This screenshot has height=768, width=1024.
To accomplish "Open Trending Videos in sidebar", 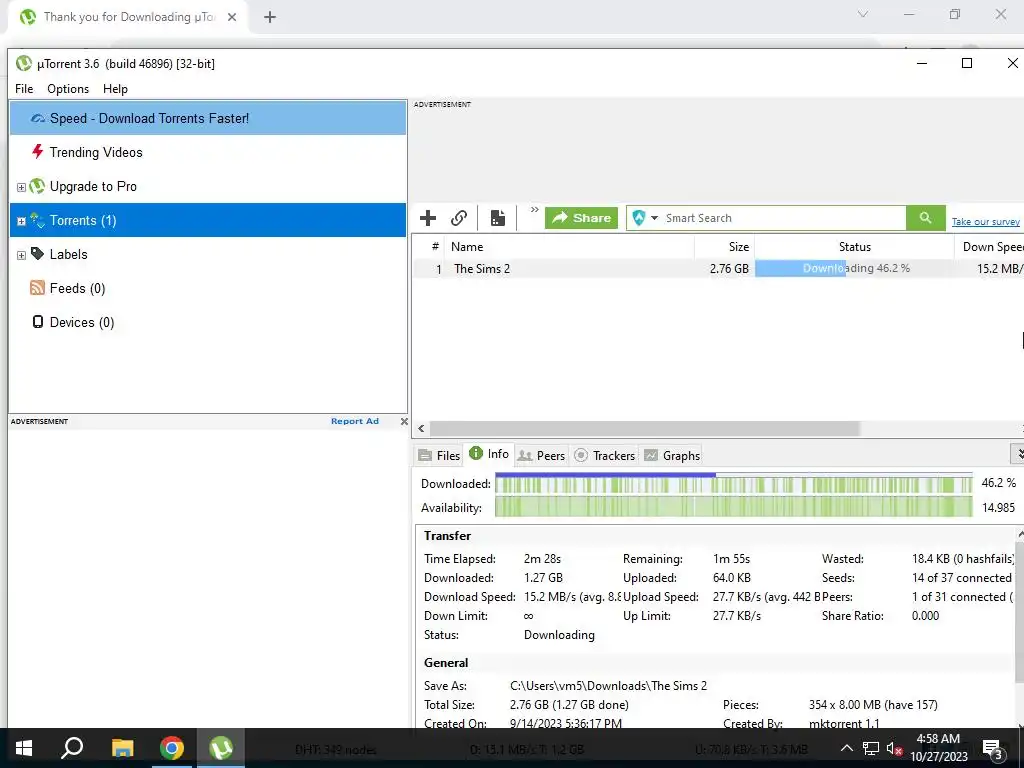I will (96, 152).
